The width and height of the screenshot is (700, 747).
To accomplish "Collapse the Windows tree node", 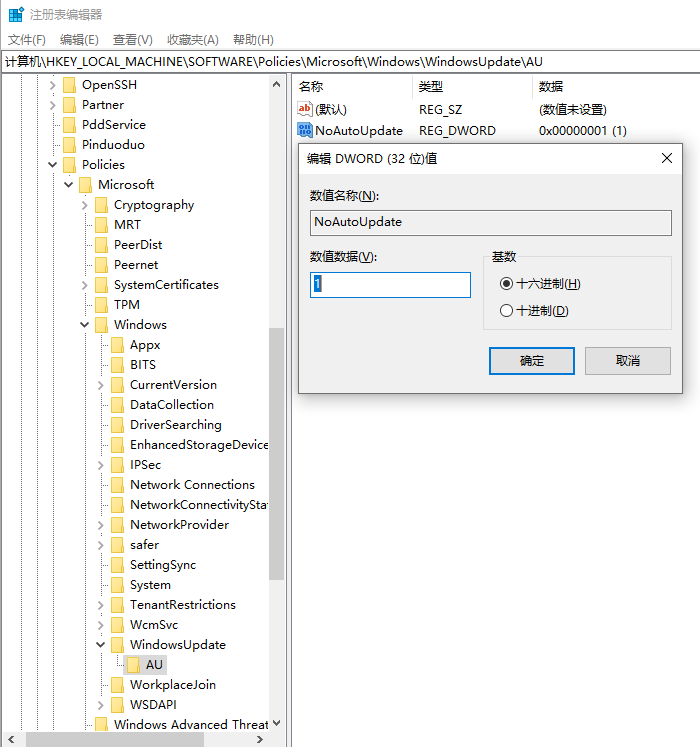I will 85,325.
